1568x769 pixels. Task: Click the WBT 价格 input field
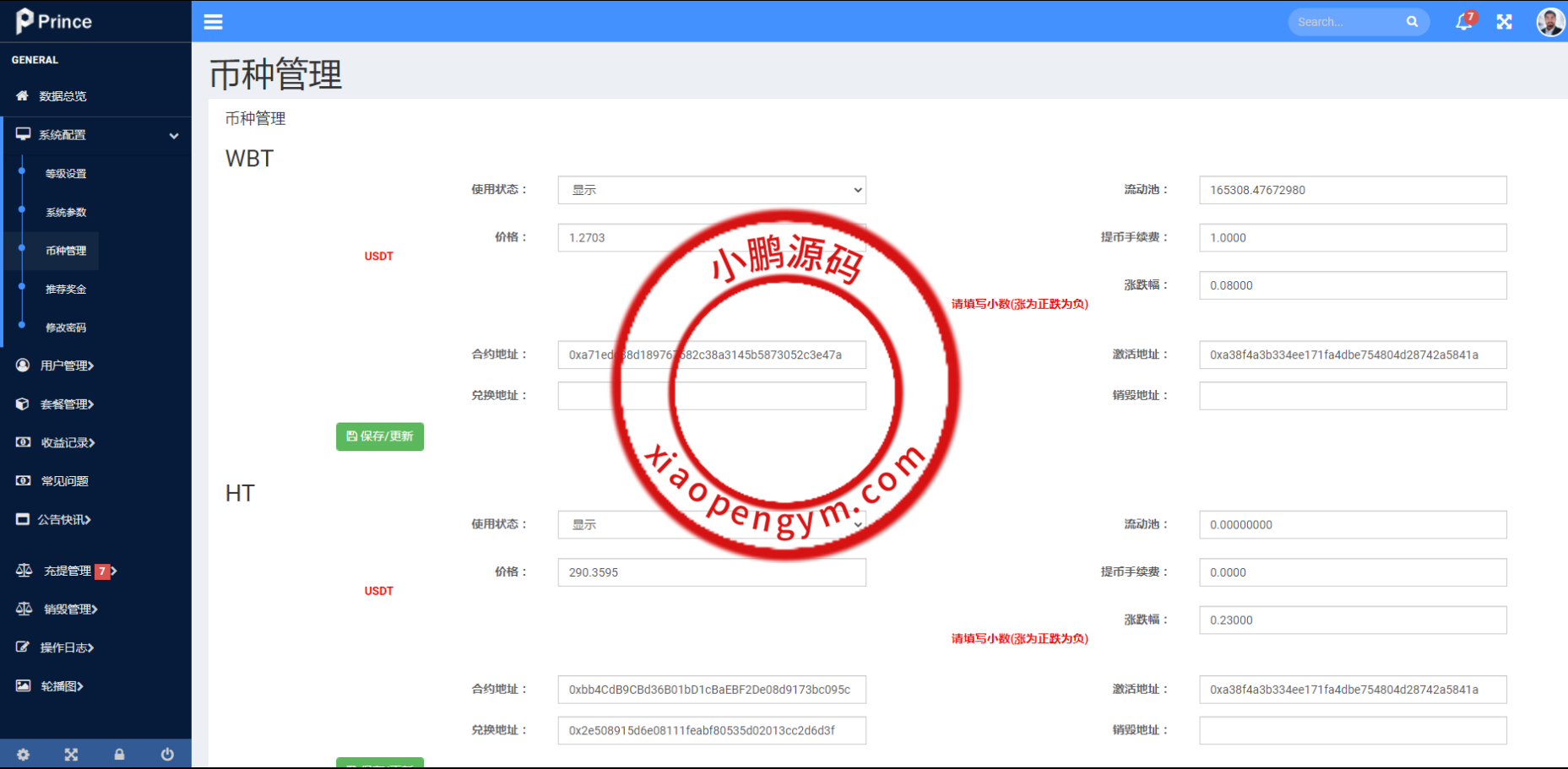tap(625, 238)
